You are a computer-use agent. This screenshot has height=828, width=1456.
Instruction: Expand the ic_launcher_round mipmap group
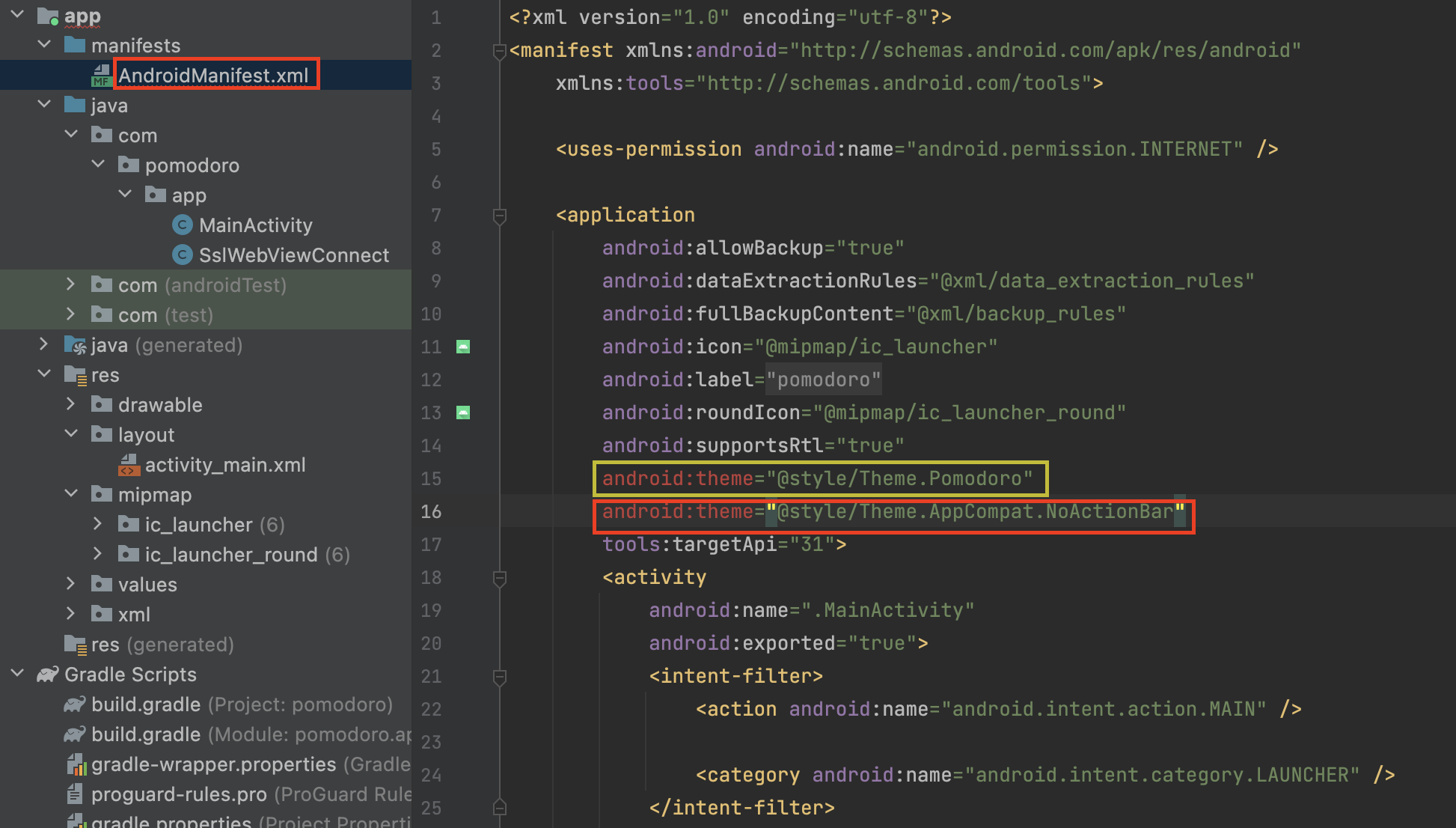97,554
